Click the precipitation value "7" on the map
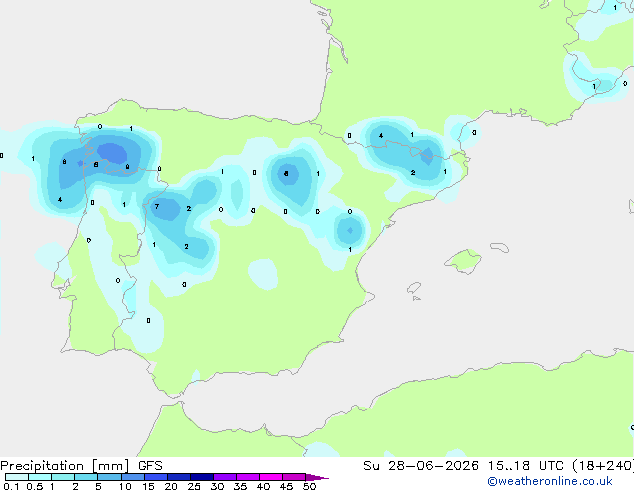 click(x=157, y=207)
